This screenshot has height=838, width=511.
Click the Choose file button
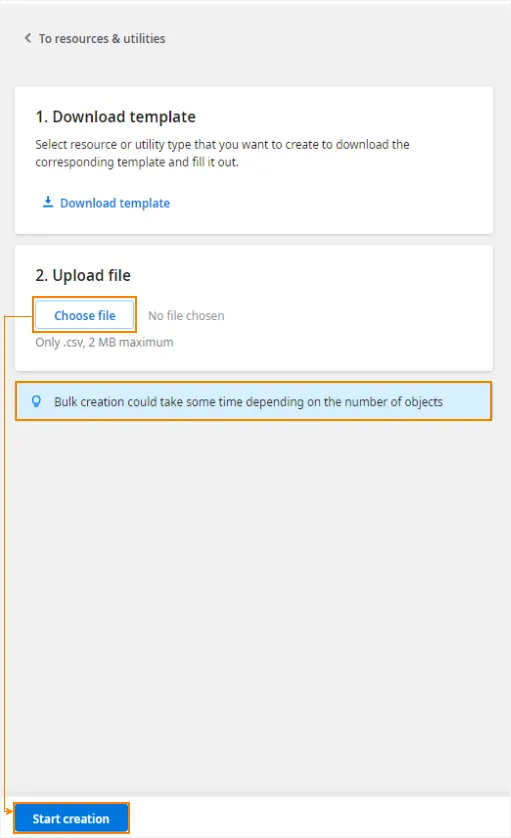click(x=84, y=315)
